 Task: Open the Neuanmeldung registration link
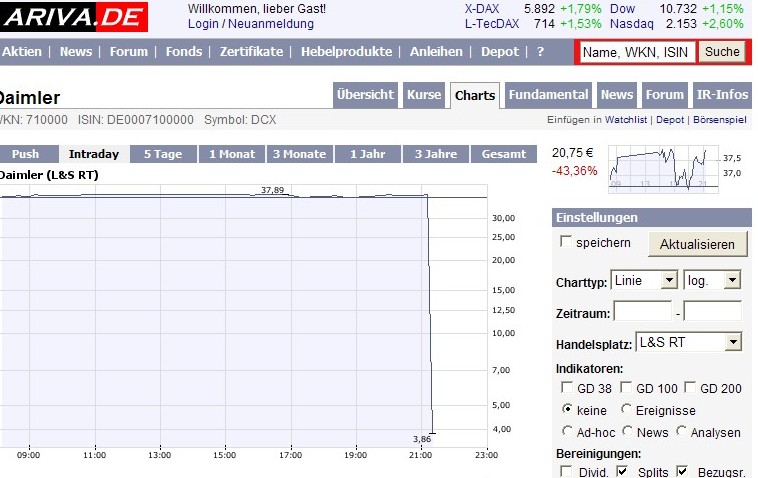tap(271, 24)
